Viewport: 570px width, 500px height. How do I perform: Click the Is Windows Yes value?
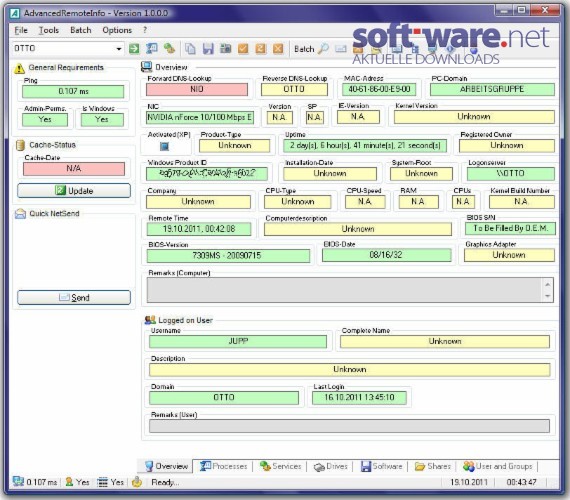[x=102, y=120]
